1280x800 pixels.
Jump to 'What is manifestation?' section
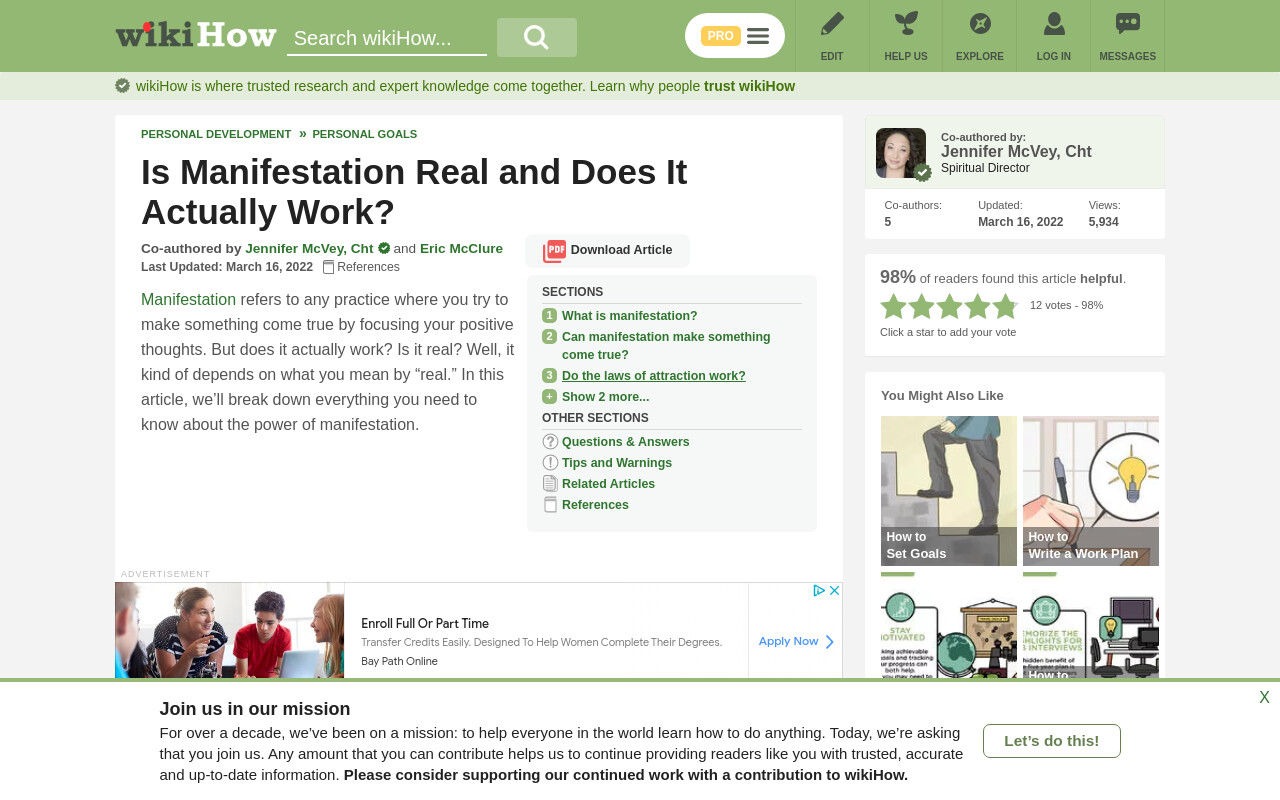click(x=630, y=316)
